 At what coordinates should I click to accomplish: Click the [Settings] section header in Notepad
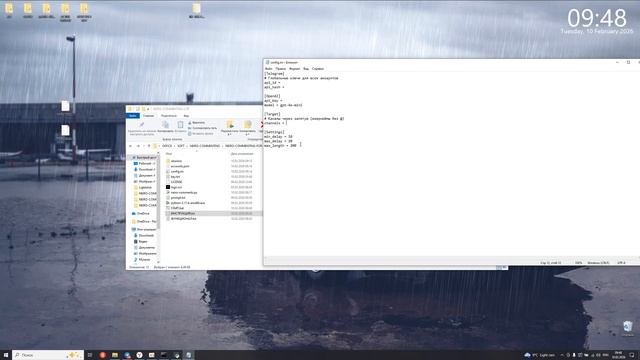click(x=274, y=132)
